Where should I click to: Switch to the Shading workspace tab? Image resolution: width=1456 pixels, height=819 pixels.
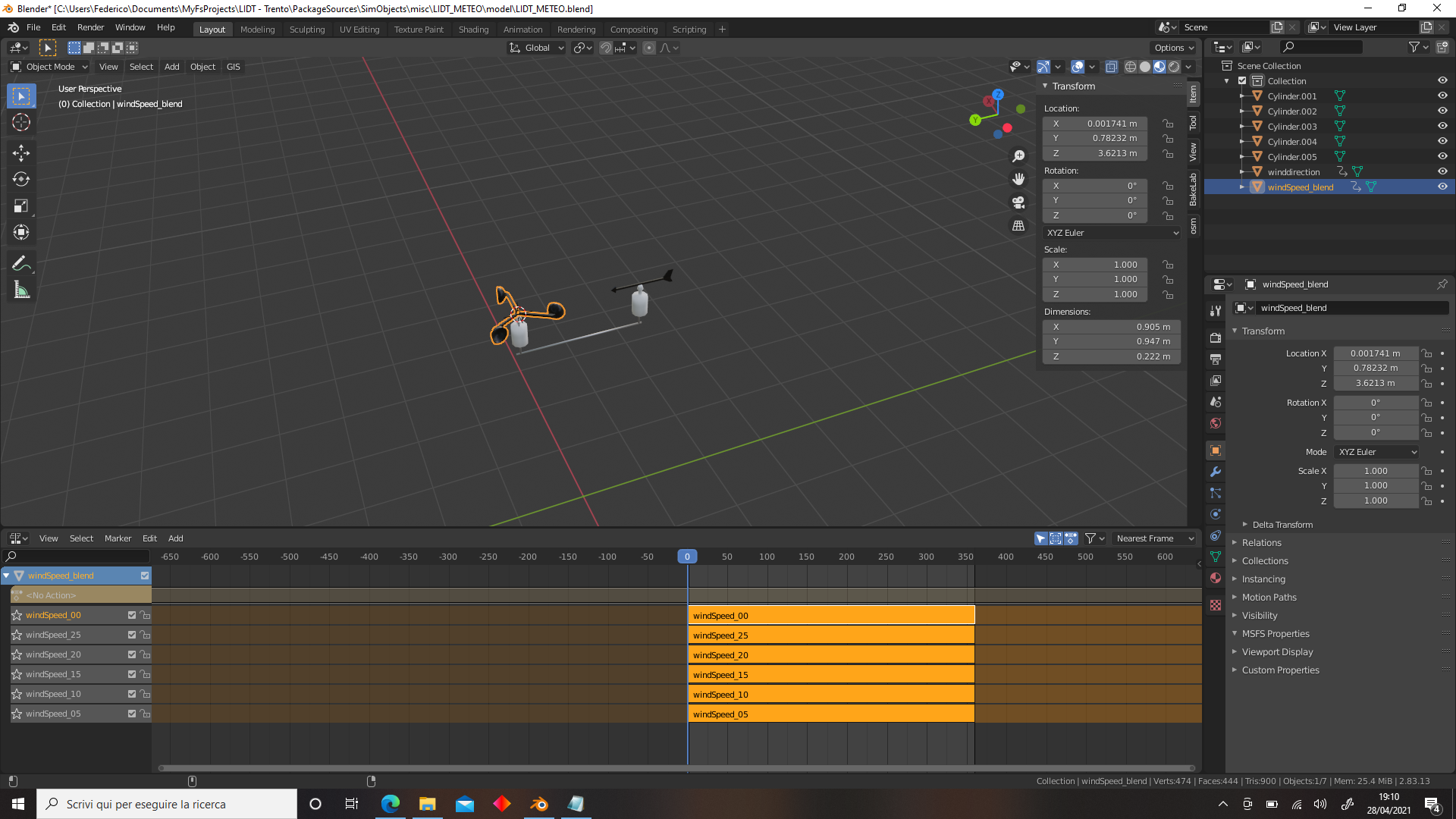click(473, 30)
